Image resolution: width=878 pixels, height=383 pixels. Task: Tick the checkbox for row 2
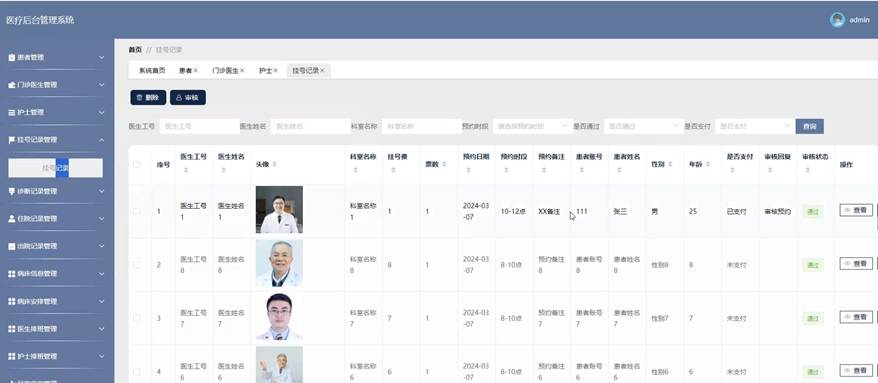point(137,264)
